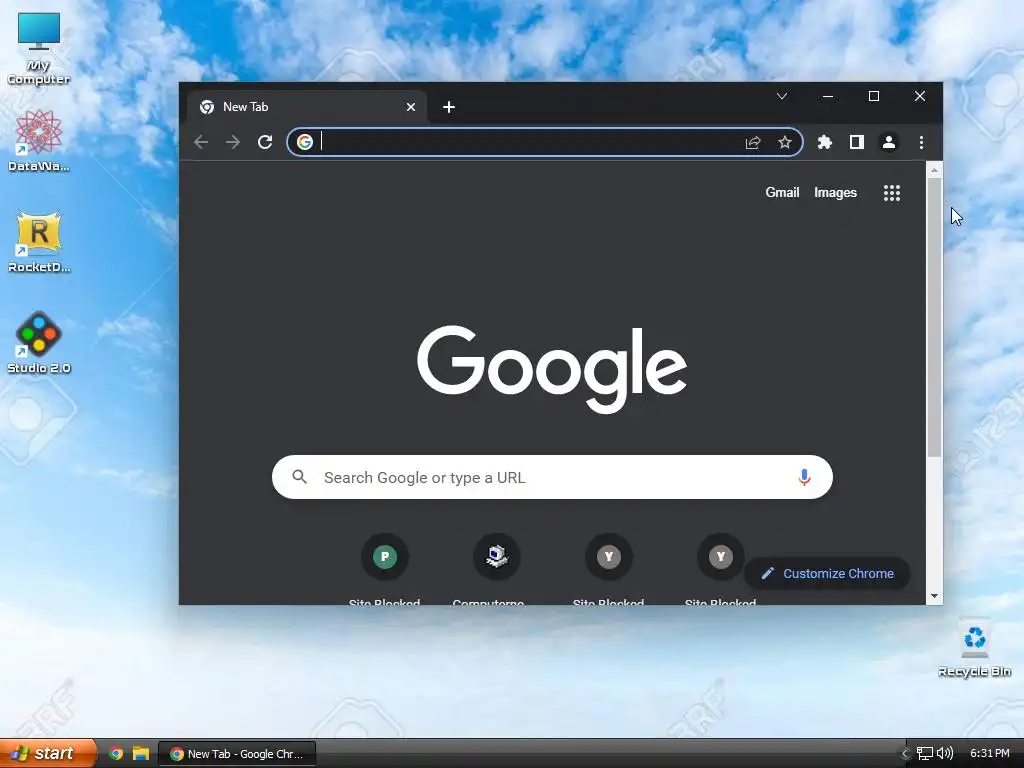Screen dimensions: 1024x768
Task: Open the Windows start menu
Action: click(x=48, y=753)
